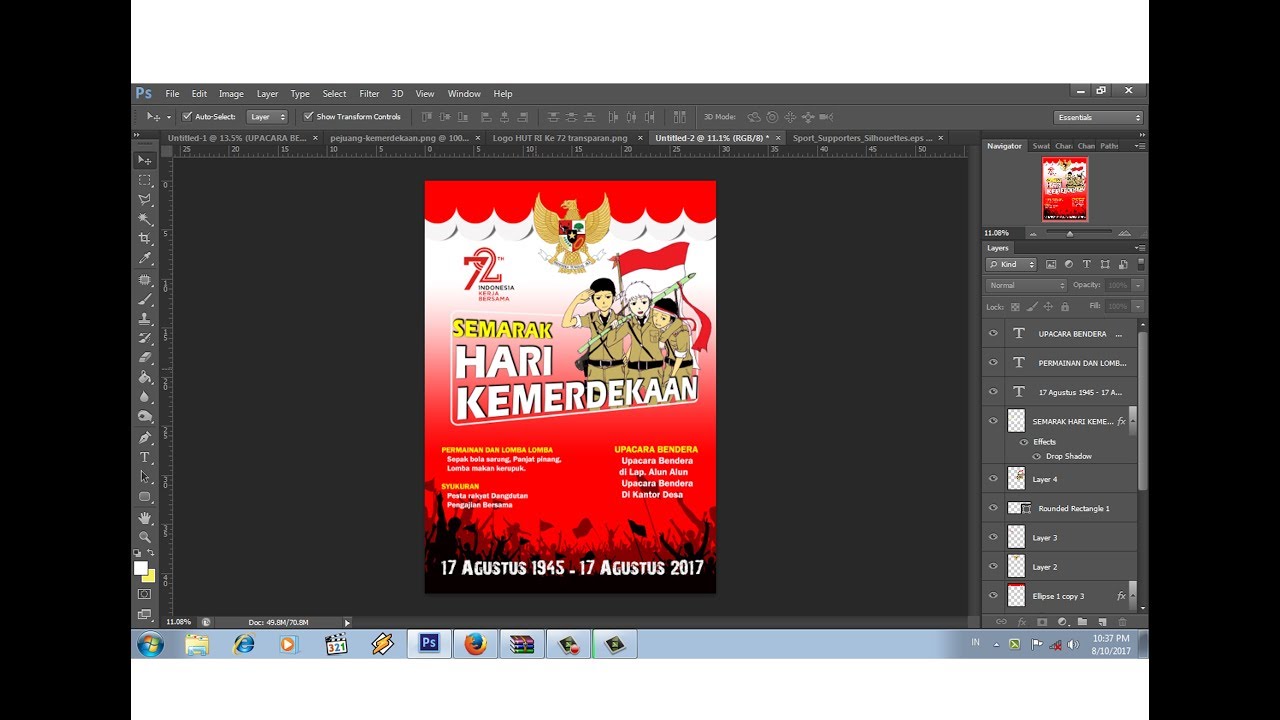Open the Fill value dropdown arrow
Viewport: 1280px width, 720px height.
point(1138,306)
